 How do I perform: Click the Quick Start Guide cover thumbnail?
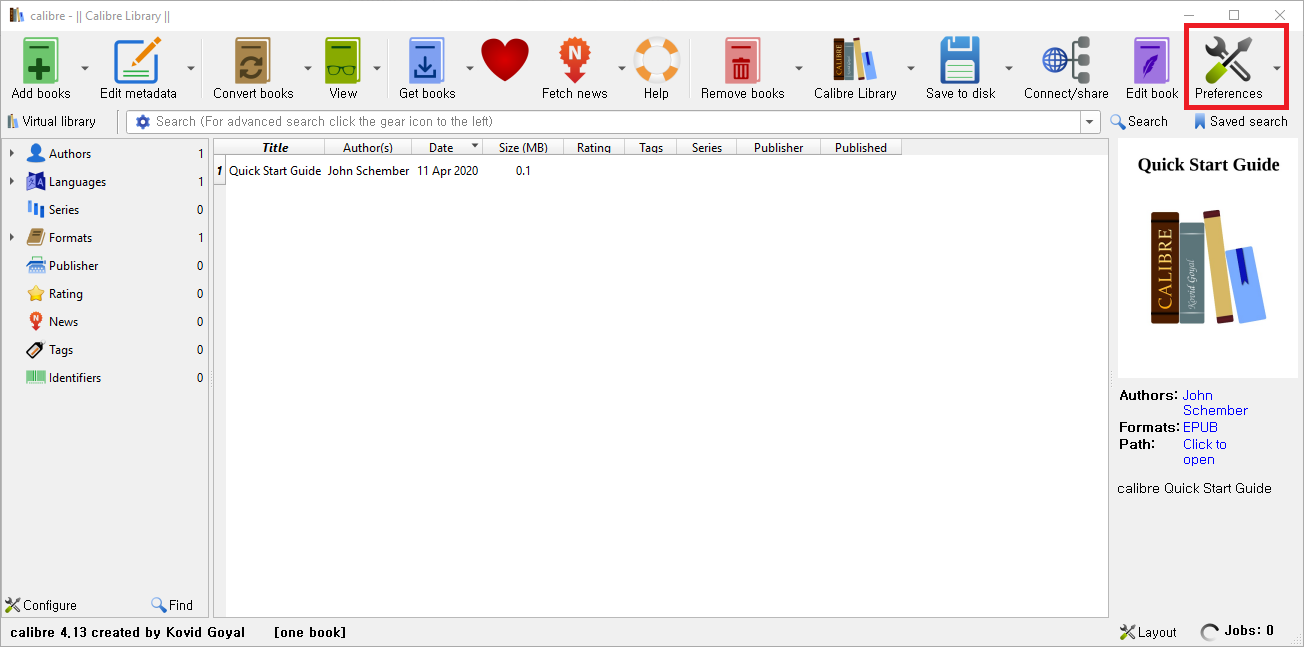[1208, 258]
